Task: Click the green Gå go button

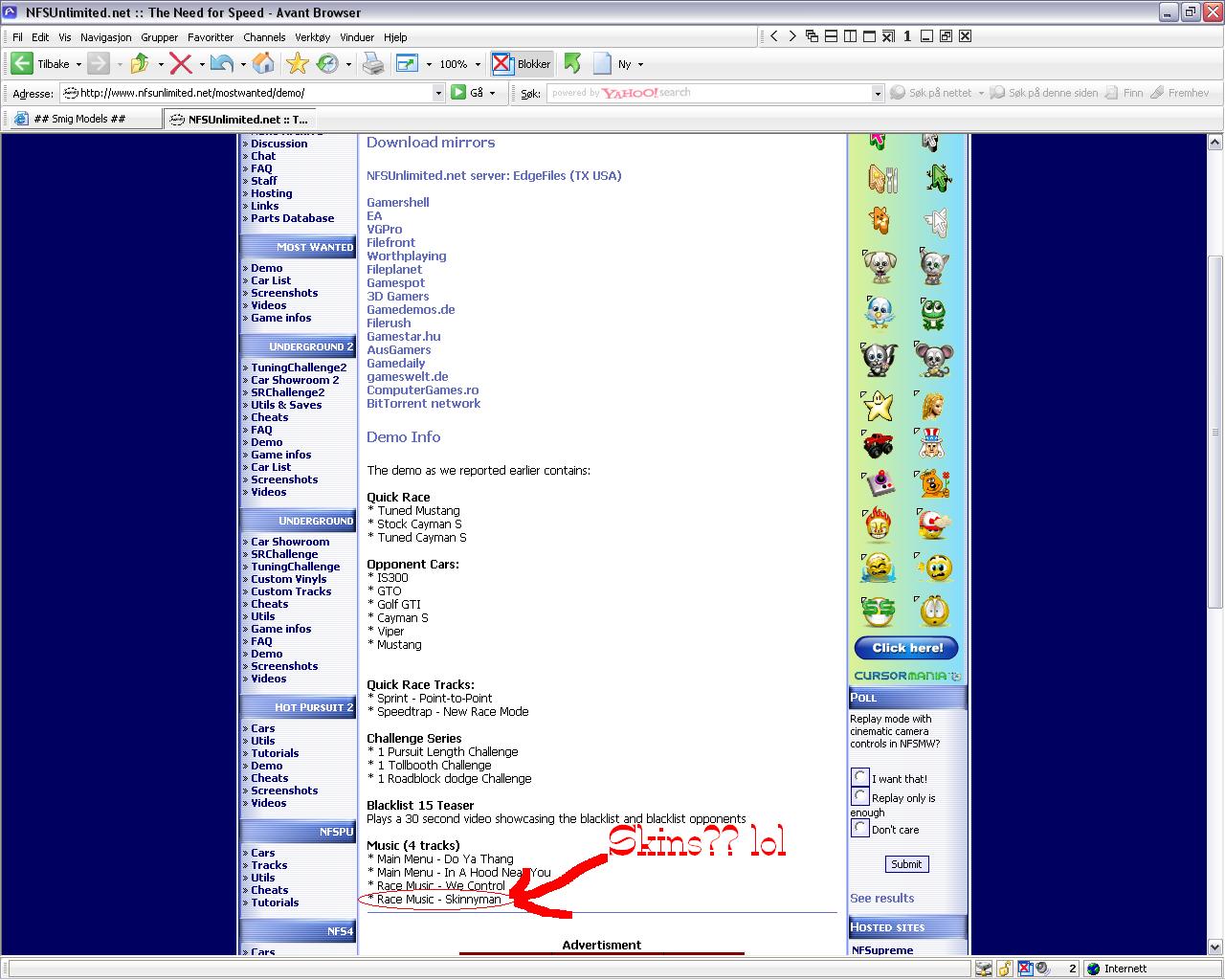Action: point(458,92)
